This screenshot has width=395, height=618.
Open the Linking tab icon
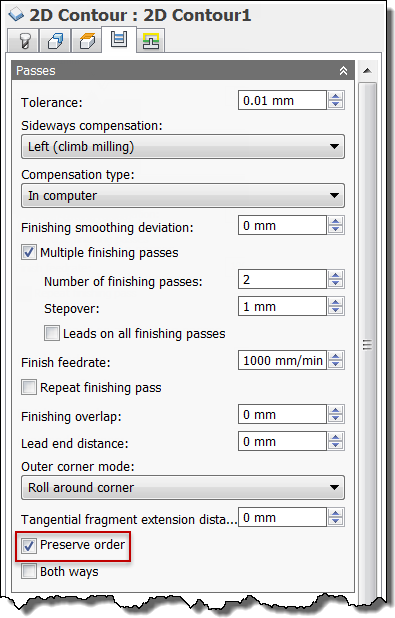tap(151, 41)
